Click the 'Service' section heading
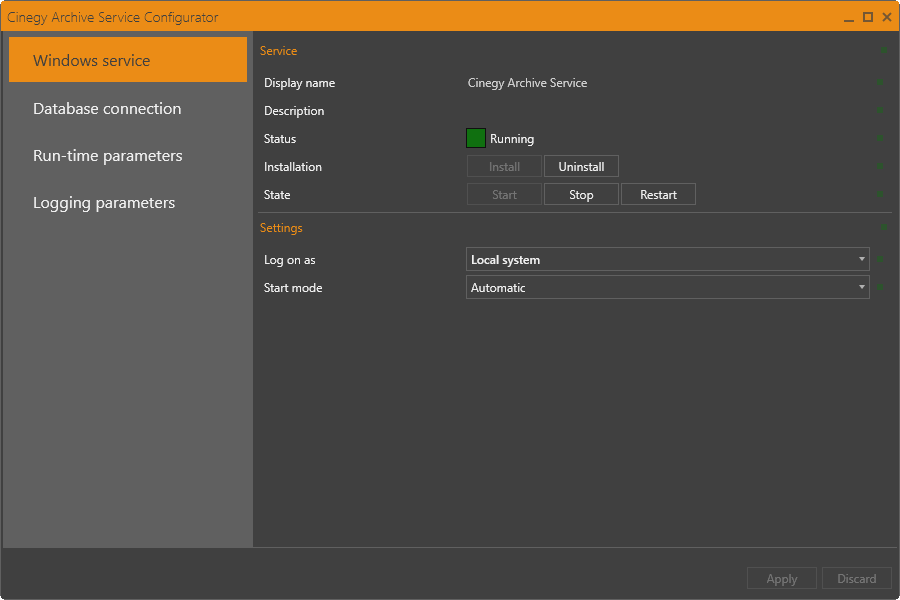 (x=278, y=51)
